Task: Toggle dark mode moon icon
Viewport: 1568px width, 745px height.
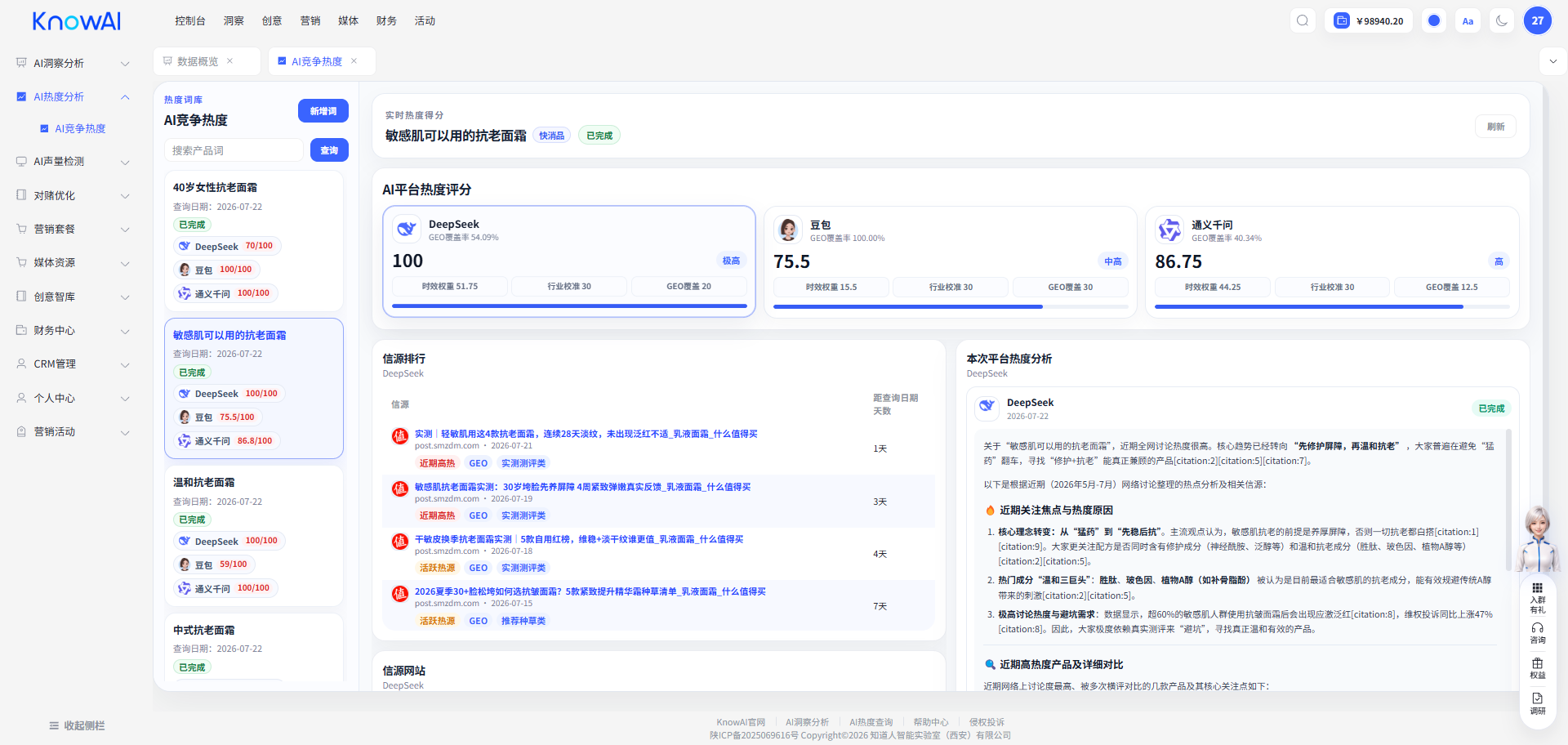Action: [1501, 20]
